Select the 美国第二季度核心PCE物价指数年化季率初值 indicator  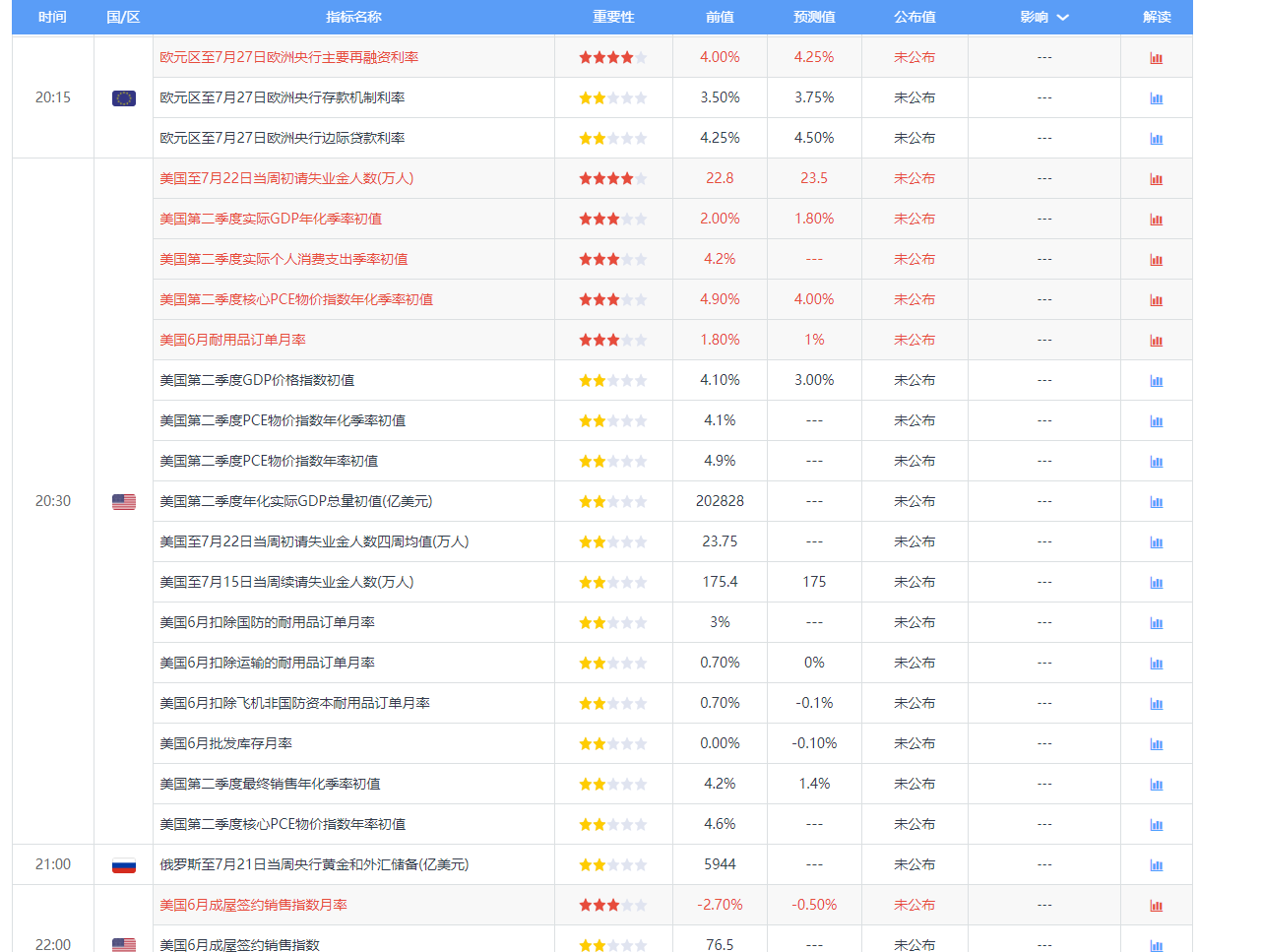[x=296, y=299]
